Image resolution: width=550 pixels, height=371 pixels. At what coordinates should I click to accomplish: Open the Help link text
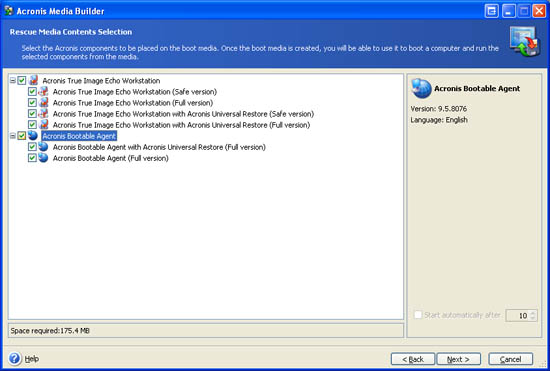[32, 359]
